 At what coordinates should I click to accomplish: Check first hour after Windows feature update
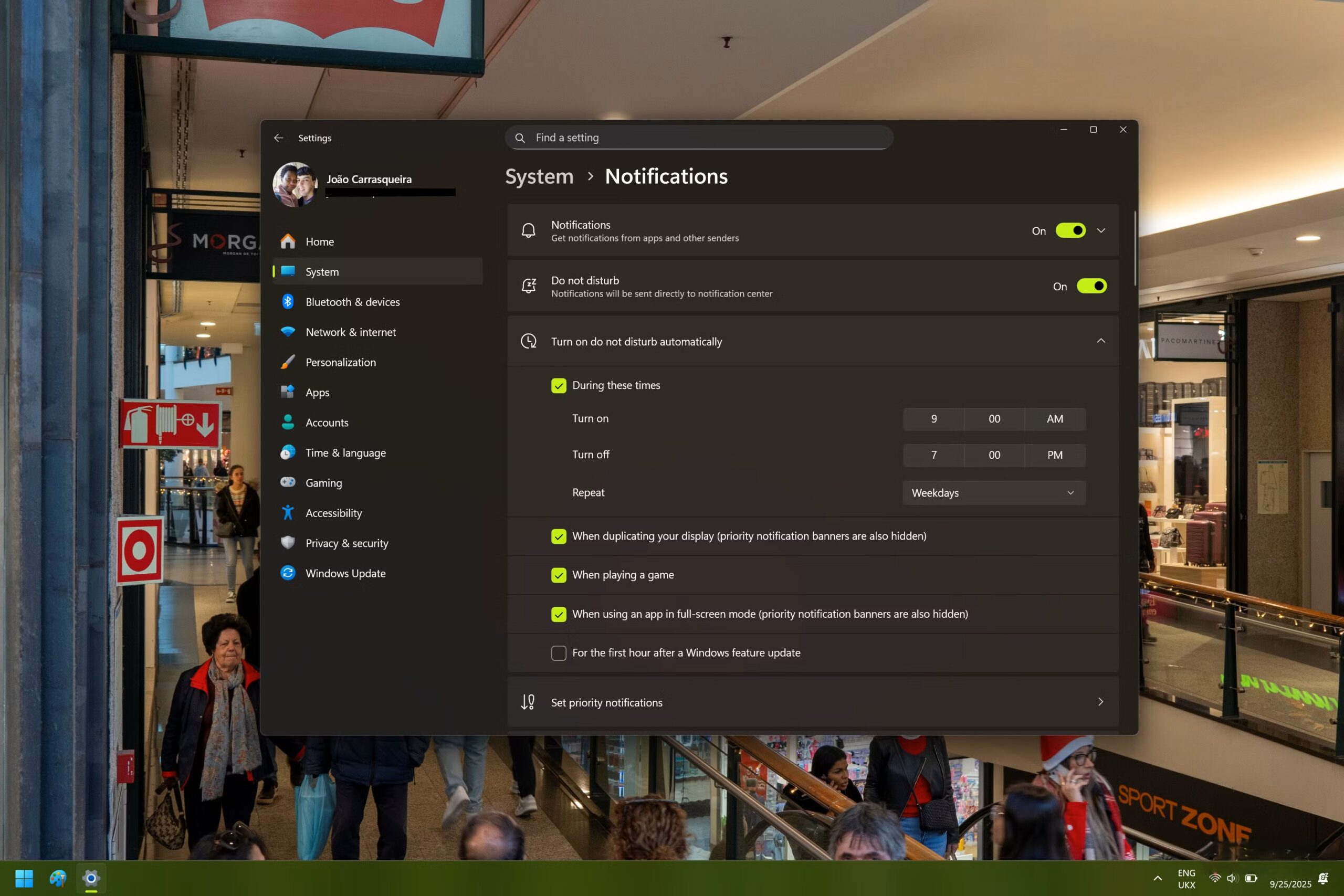tap(558, 652)
